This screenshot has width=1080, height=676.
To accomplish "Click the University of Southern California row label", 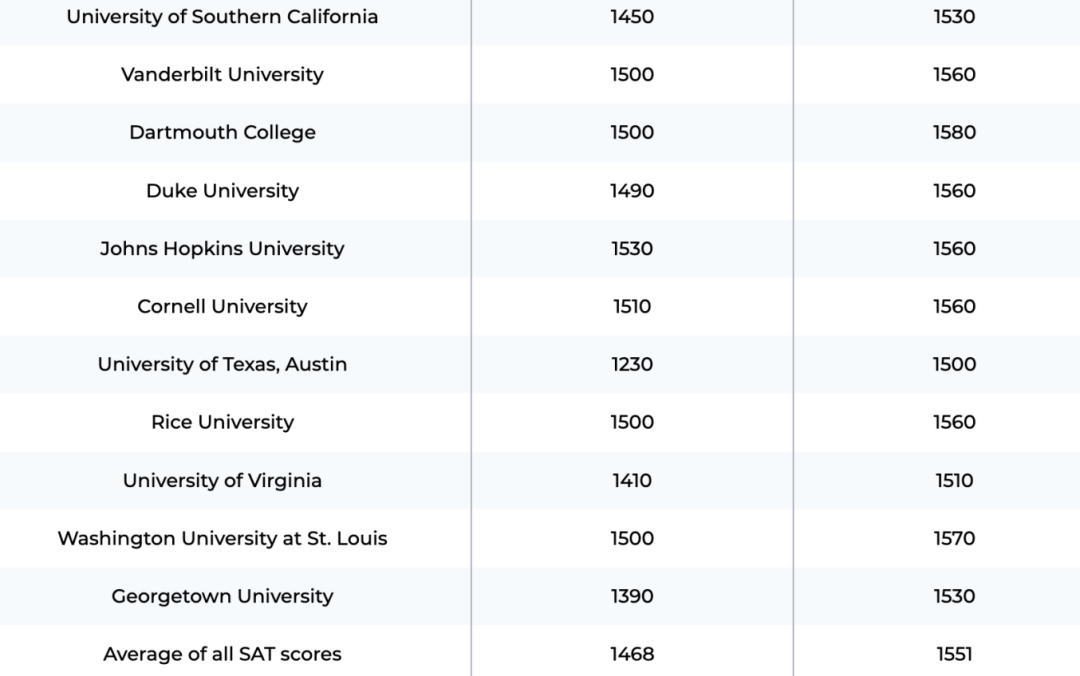I will (x=222, y=17).
